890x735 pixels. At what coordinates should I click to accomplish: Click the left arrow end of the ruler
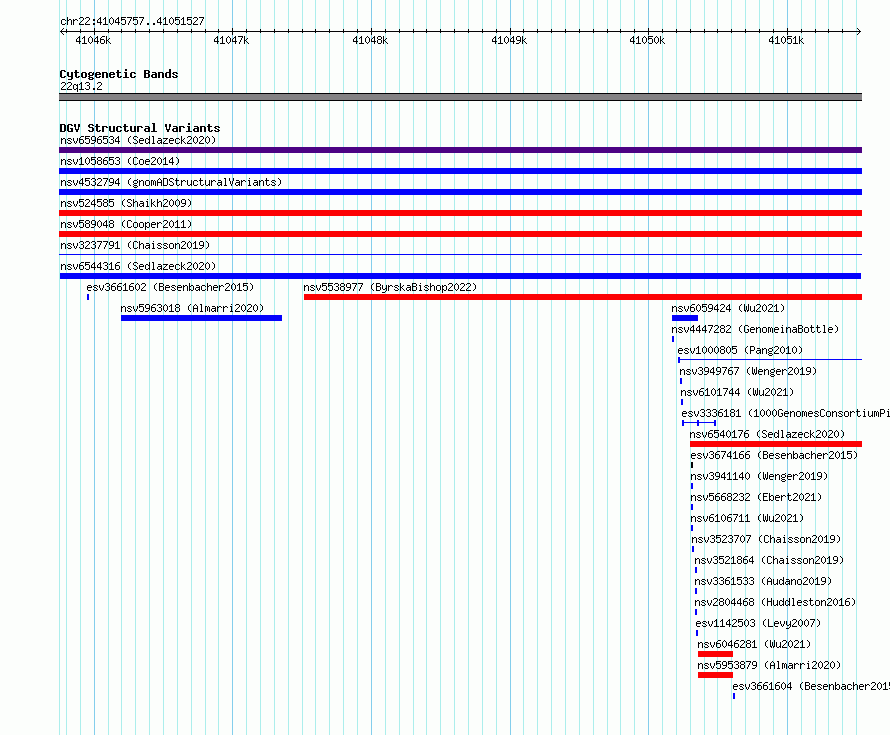click(x=62, y=31)
